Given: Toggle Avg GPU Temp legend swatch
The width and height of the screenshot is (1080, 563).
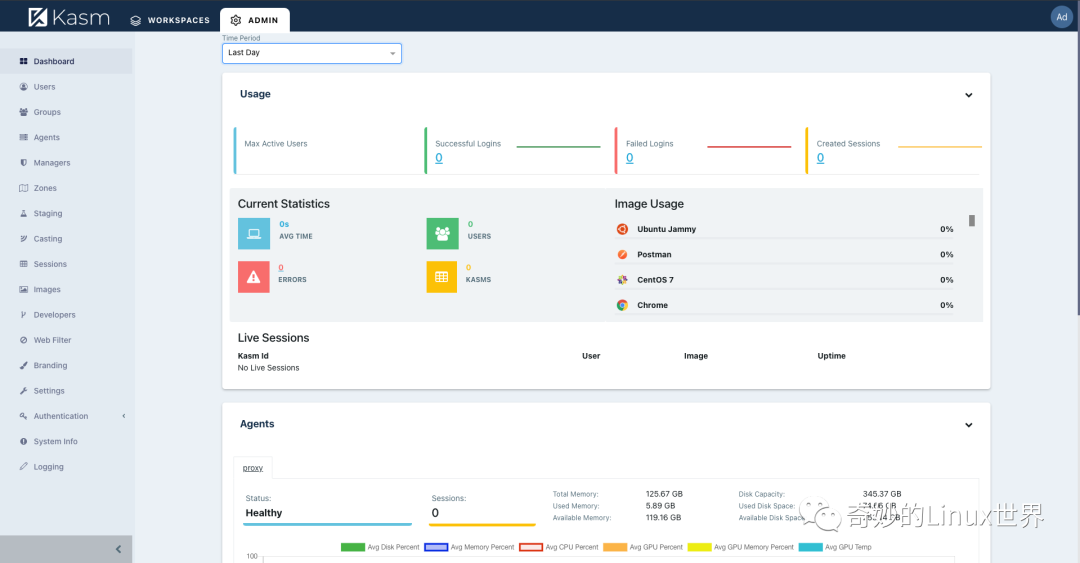Looking at the screenshot, I should (811, 547).
